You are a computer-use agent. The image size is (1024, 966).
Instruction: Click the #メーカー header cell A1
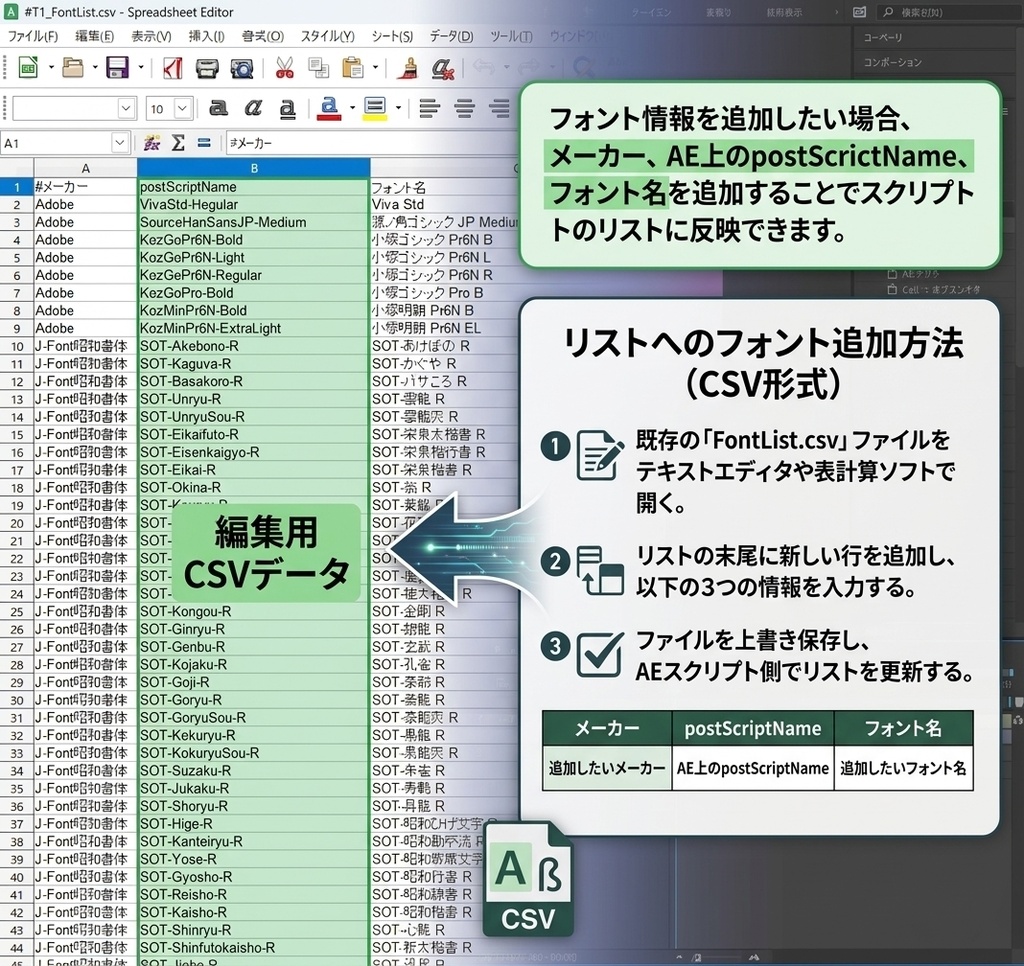click(x=86, y=187)
